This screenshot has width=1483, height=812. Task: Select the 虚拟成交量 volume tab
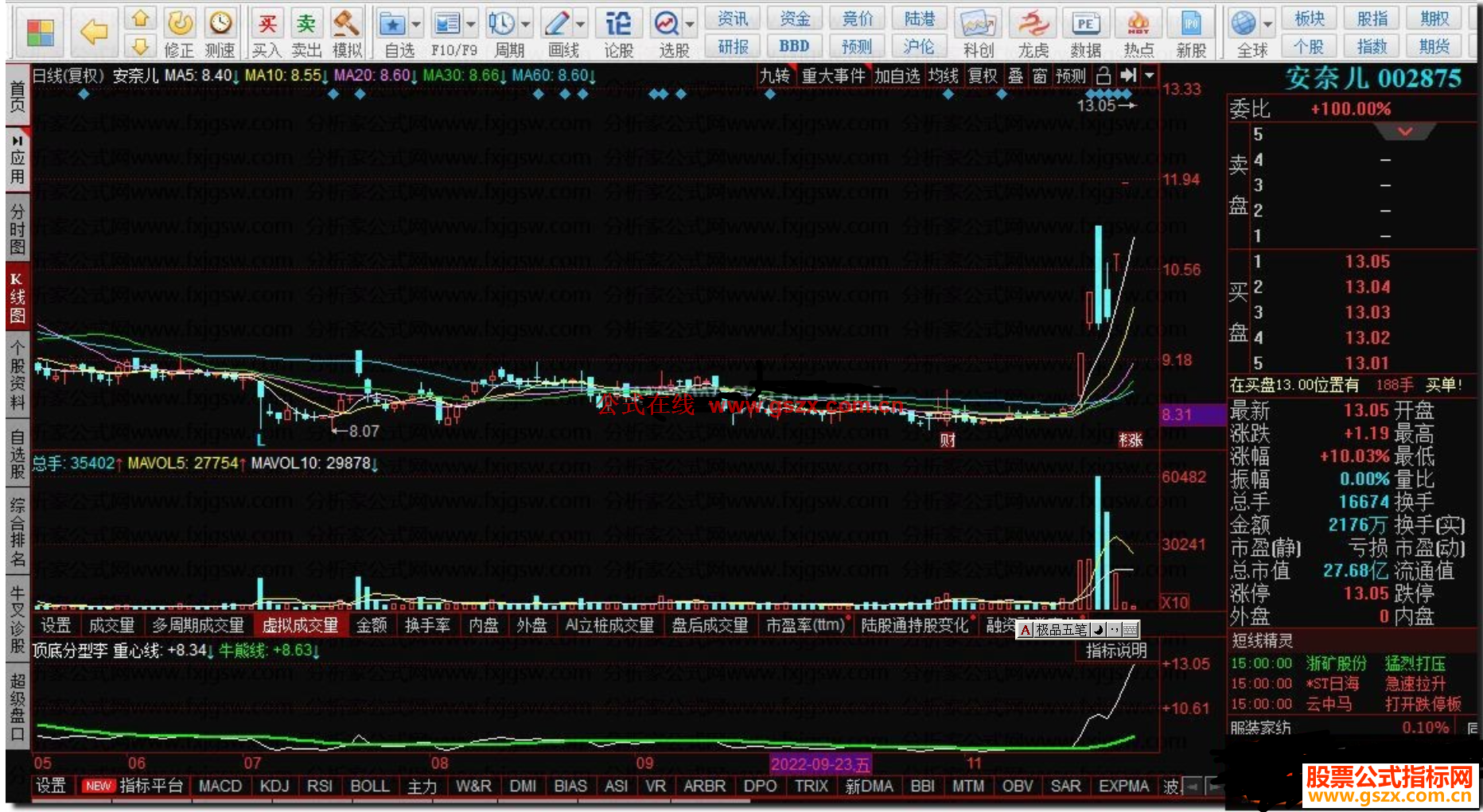click(x=300, y=626)
